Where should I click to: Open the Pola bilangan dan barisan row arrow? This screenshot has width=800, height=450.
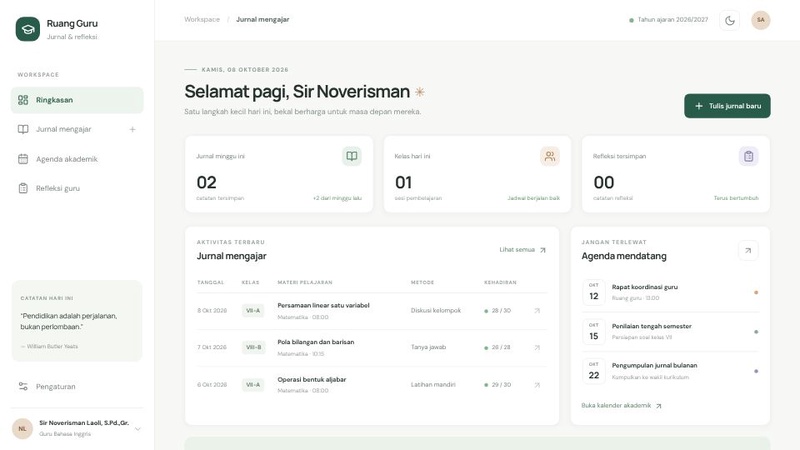coord(537,347)
